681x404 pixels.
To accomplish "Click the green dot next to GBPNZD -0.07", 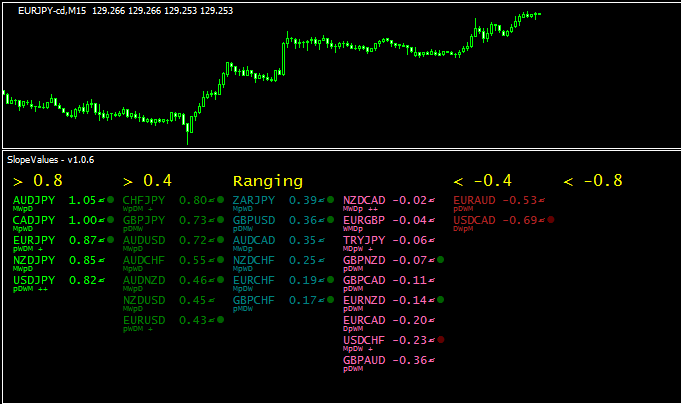I will [441, 260].
